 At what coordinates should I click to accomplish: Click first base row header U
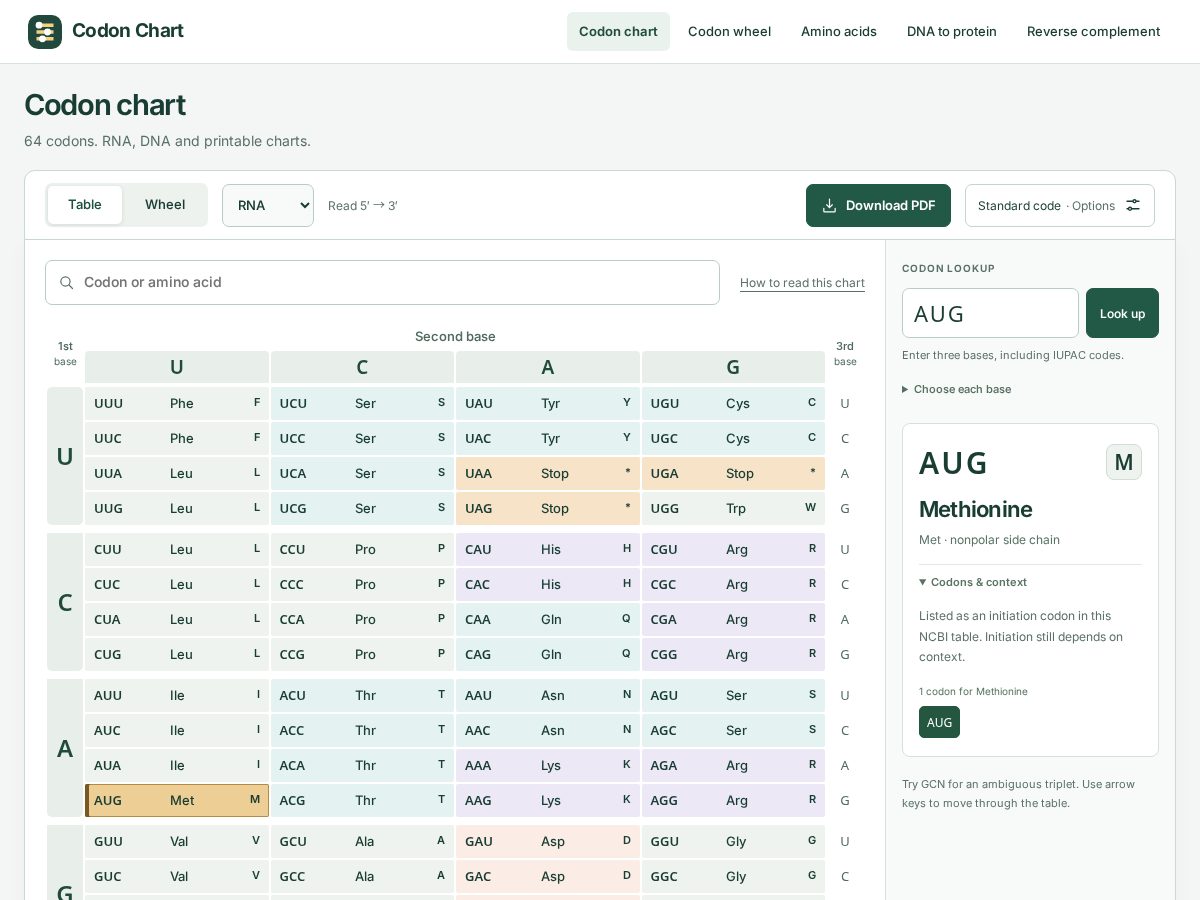[65, 456]
